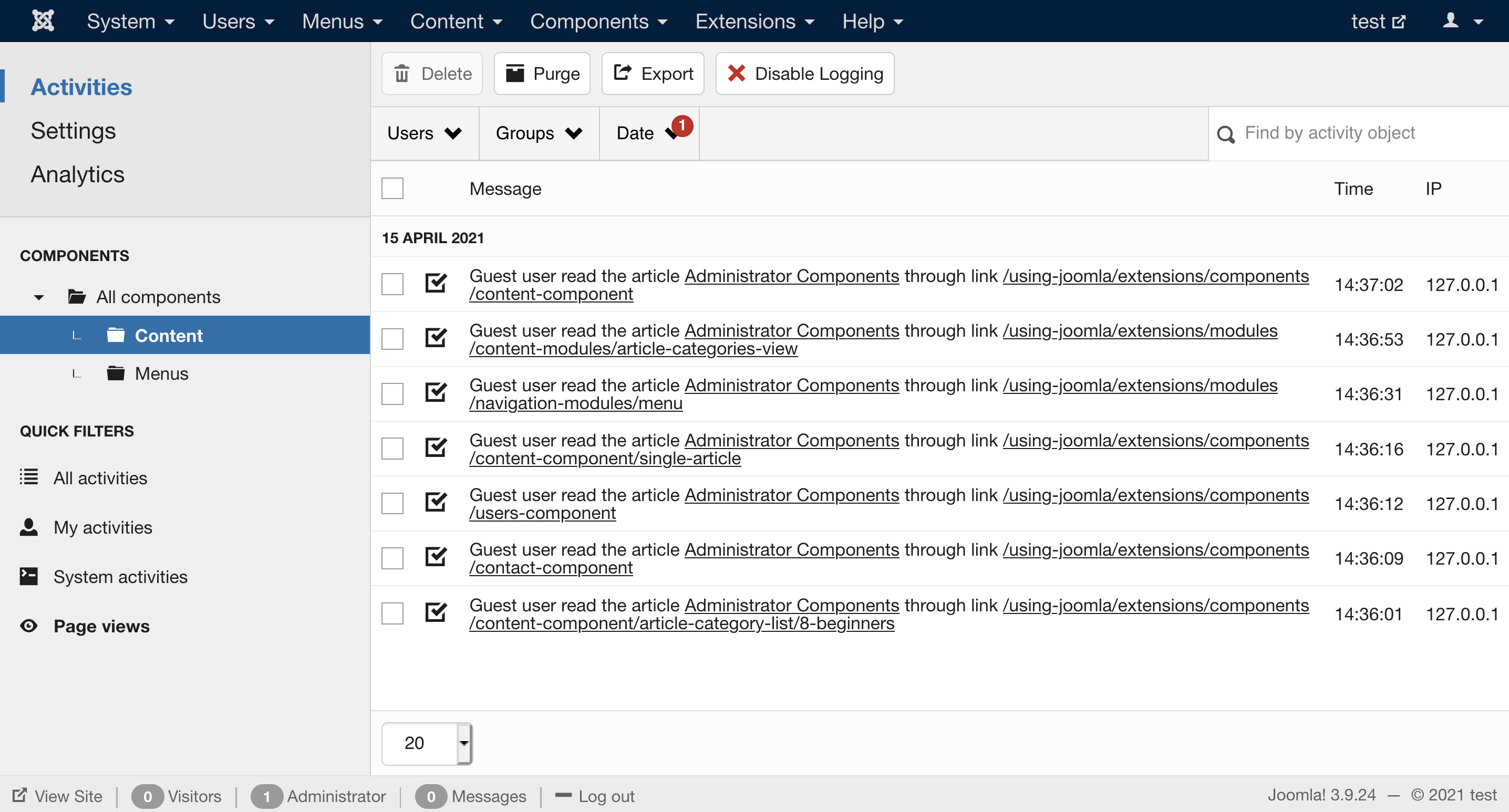This screenshot has width=1509, height=812.
Task: Click the Purge archive icon button
Action: (x=541, y=74)
